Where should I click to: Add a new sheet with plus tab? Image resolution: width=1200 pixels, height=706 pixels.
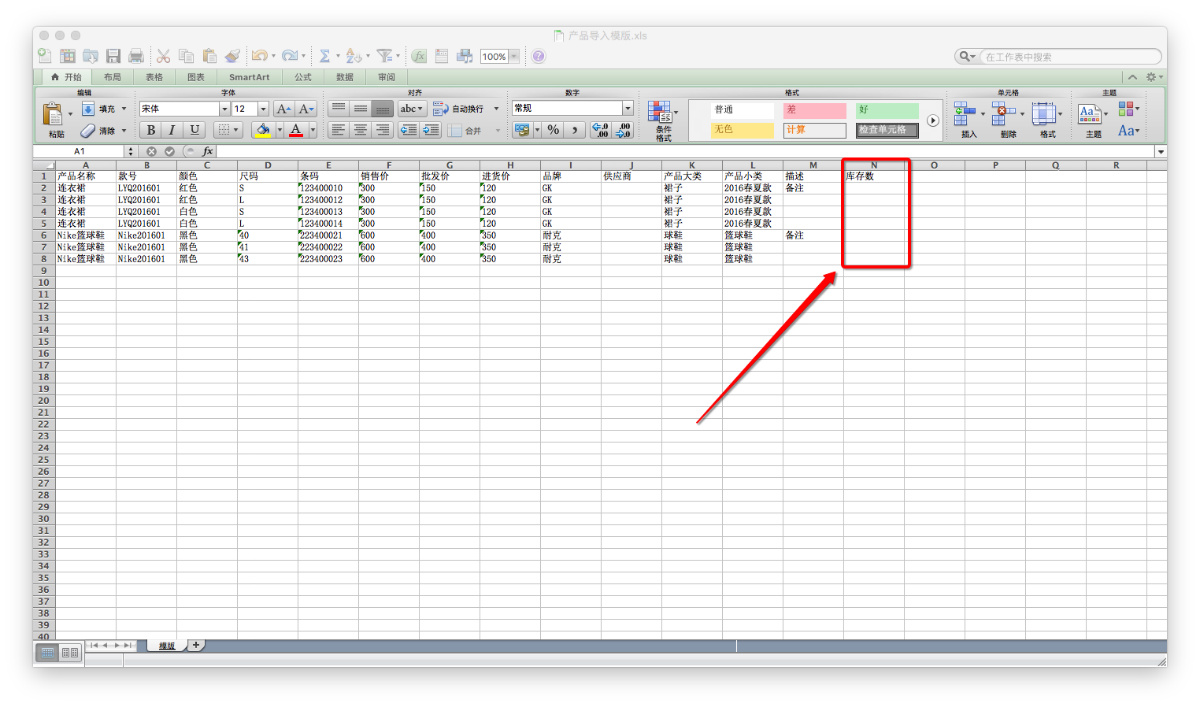195,645
